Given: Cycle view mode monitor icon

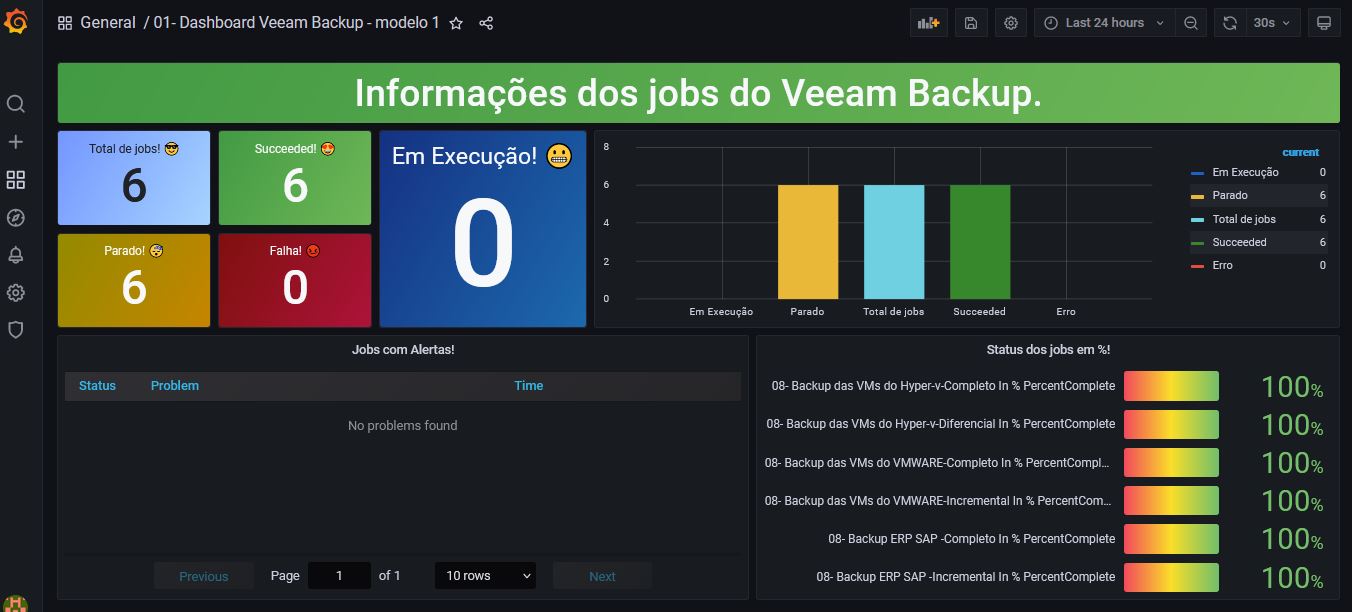Looking at the screenshot, I should coord(1324,23).
